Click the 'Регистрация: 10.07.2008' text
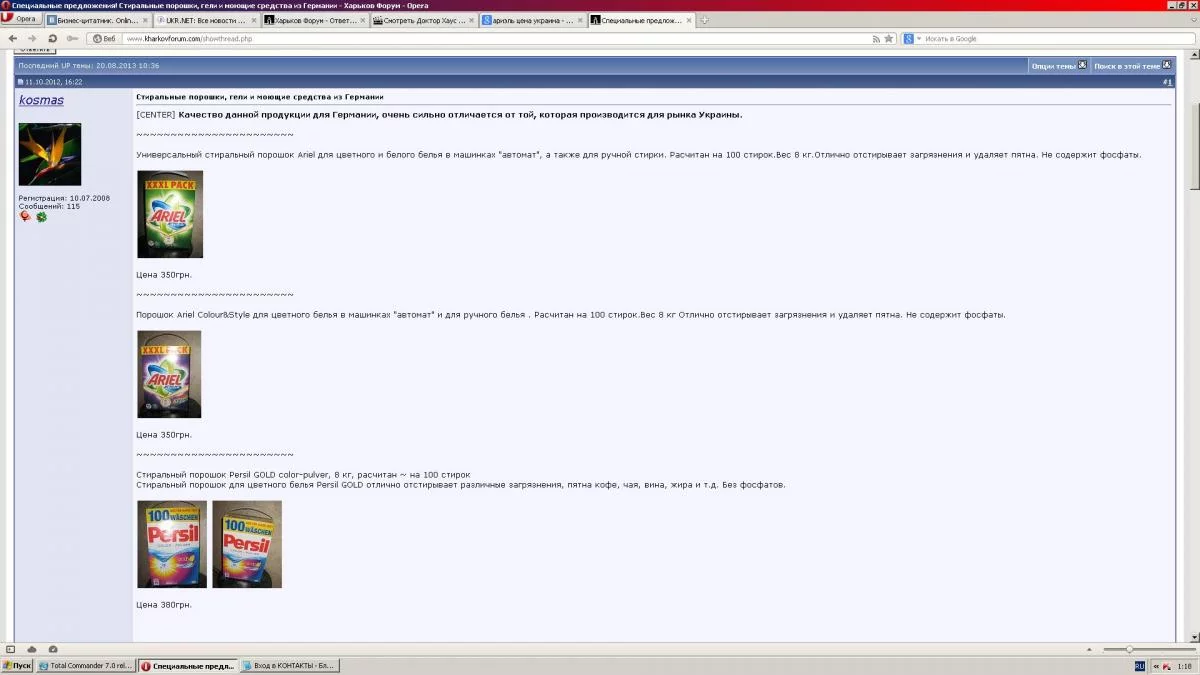 64,198
